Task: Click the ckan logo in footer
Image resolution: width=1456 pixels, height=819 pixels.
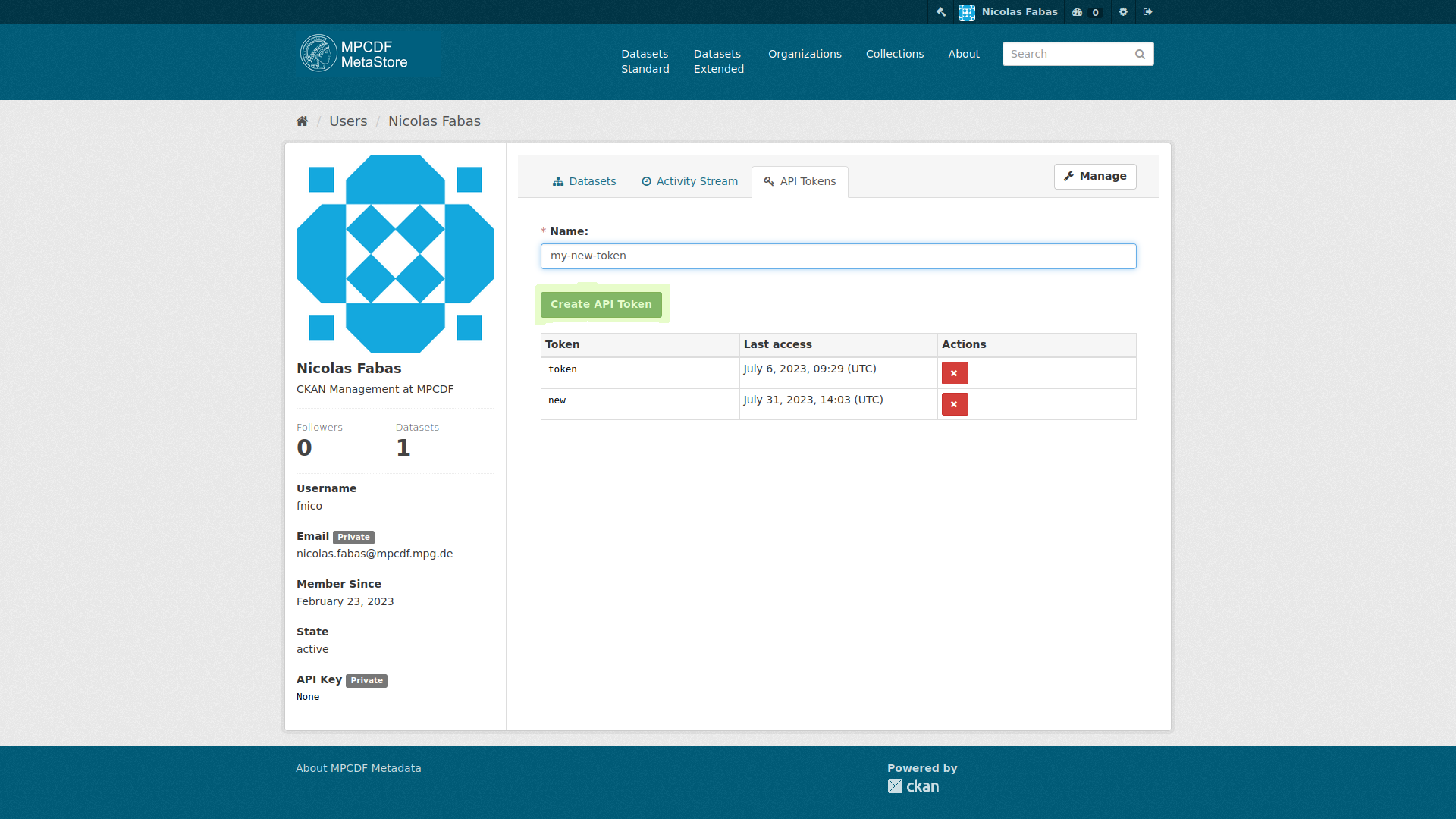Action: coord(914,786)
